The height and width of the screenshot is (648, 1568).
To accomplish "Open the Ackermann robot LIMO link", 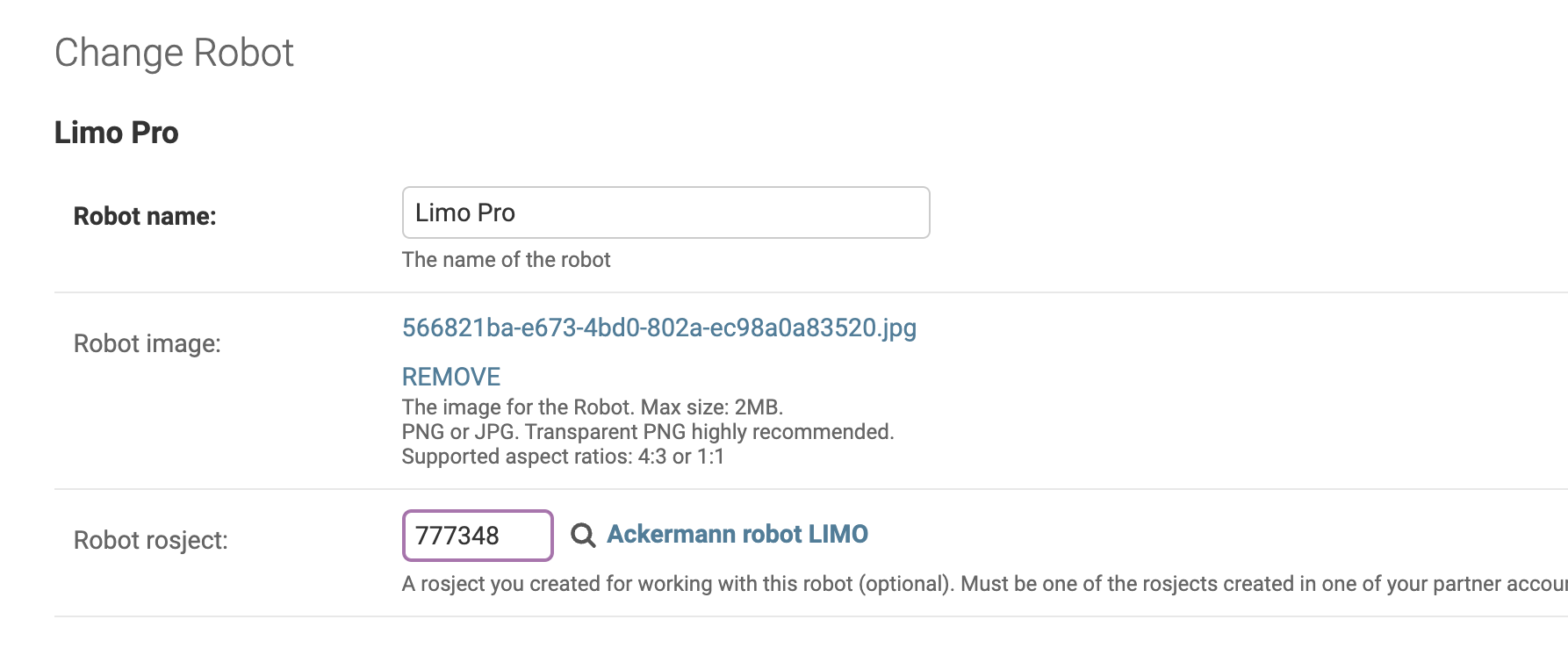I will 737,534.
